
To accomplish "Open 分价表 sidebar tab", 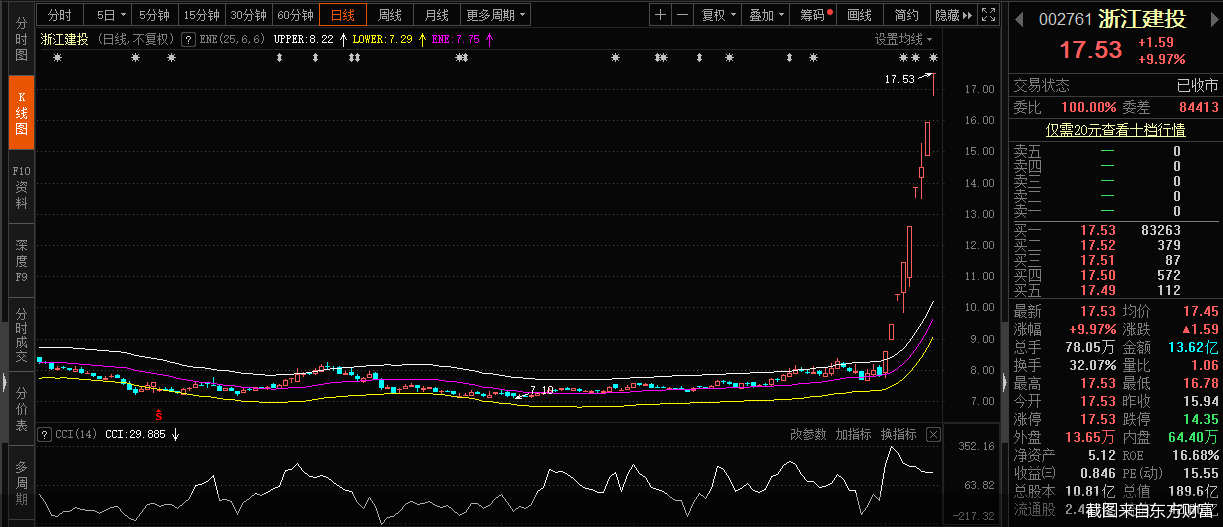I will (22, 408).
